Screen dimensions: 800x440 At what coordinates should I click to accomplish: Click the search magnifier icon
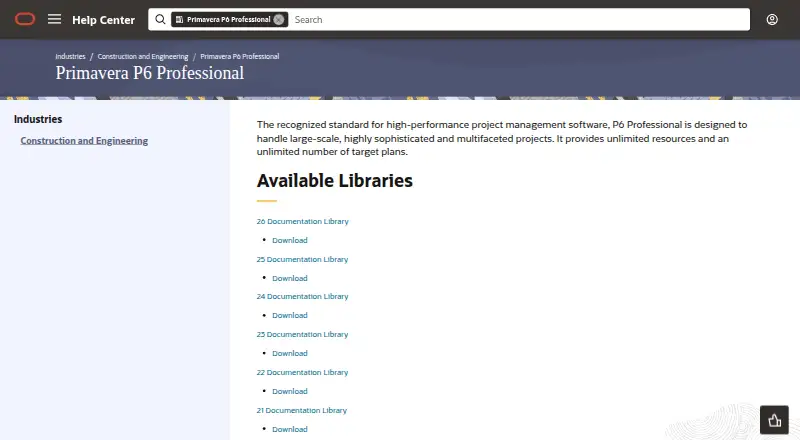160,19
